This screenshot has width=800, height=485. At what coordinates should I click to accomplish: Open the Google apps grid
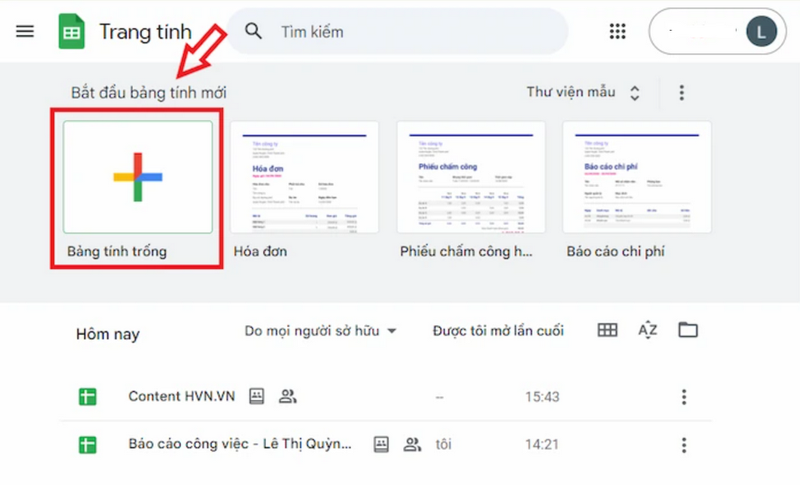(x=617, y=32)
